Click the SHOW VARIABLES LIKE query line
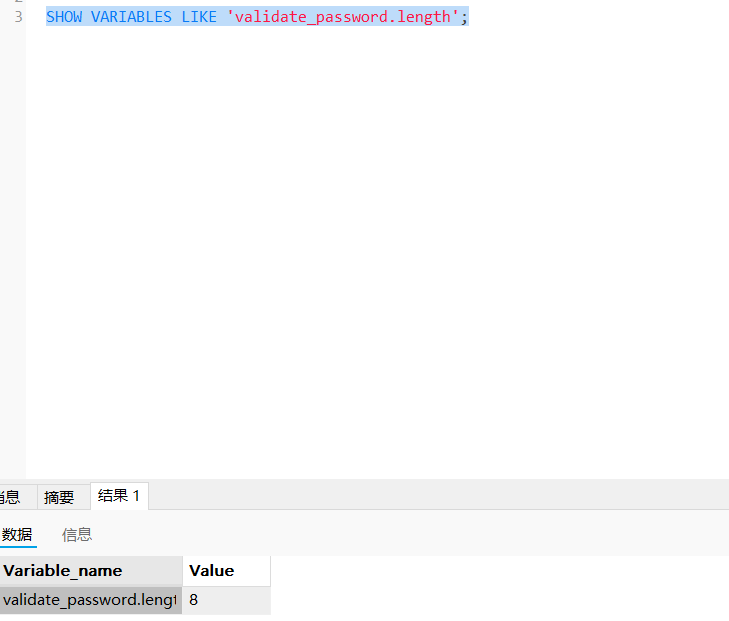This screenshot has width=729, height=621. (x=257, y=17)
